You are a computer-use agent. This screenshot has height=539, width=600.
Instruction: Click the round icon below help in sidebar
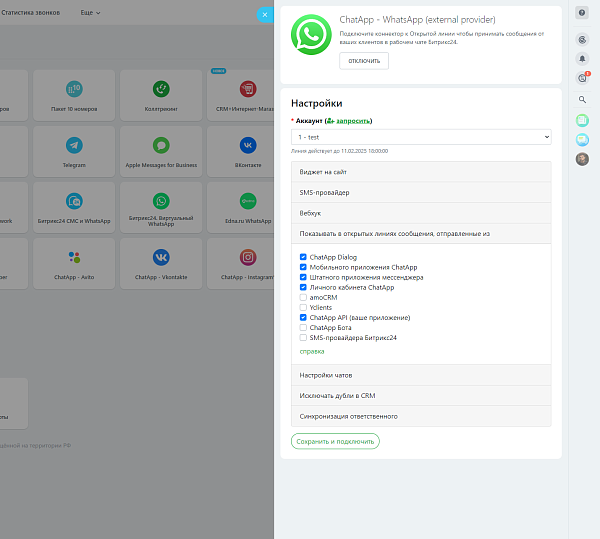(x=582, y=40)
